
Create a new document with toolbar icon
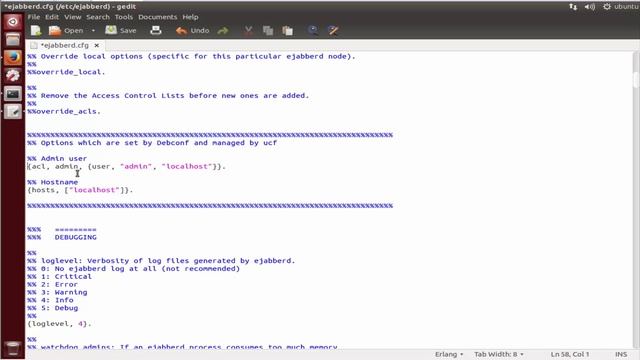(x=36, y=31)
